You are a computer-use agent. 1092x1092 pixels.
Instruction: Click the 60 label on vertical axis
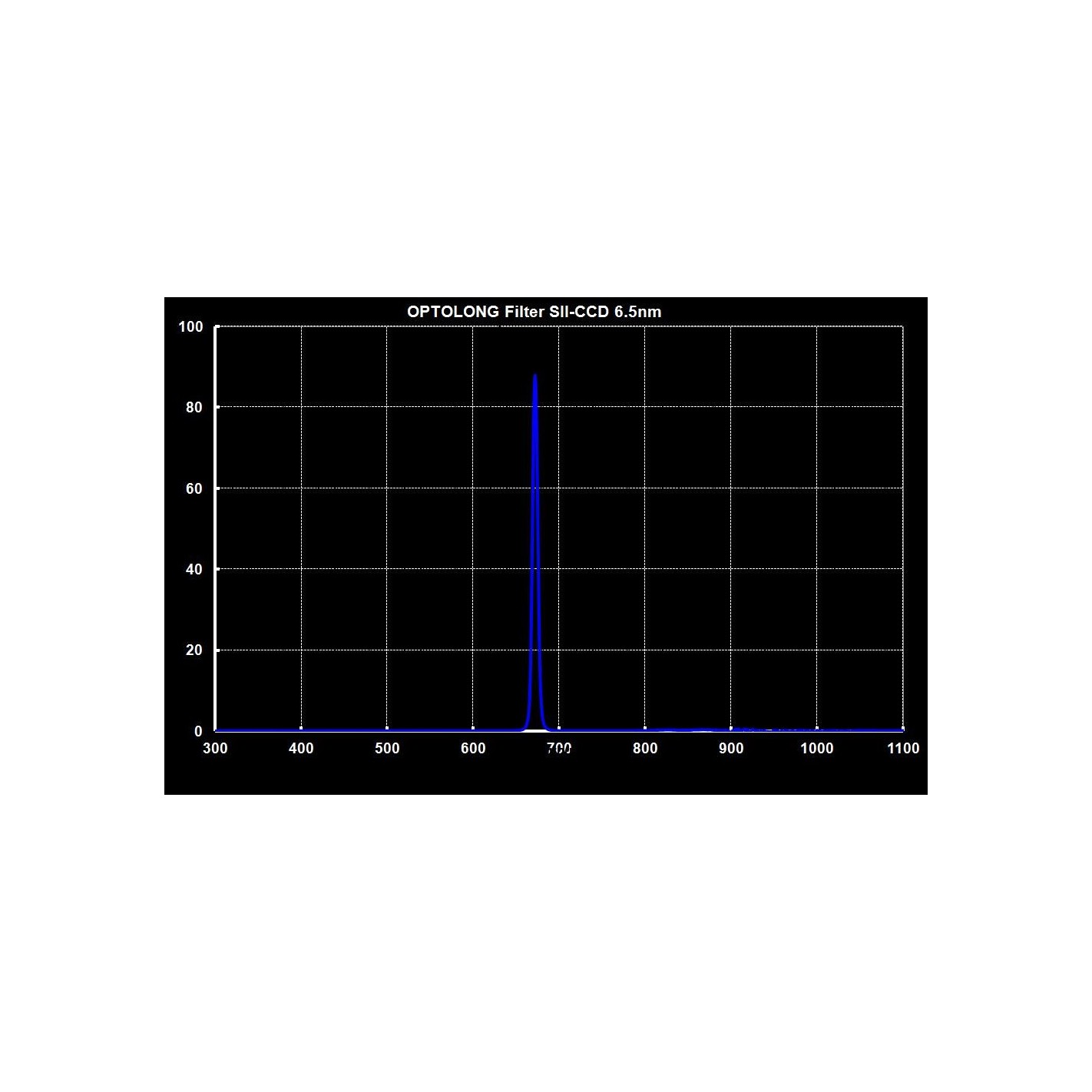194,489
